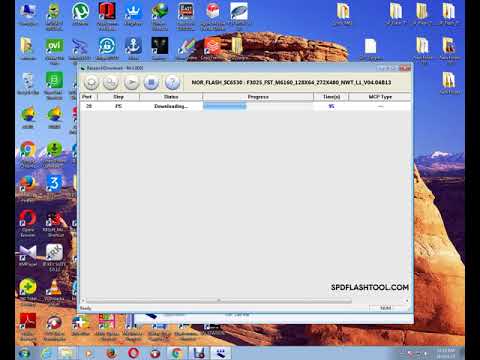Screen dimensions: 480x360
Task: Select the Internet Download Manager desktop icon
Action: pos(160,16)
